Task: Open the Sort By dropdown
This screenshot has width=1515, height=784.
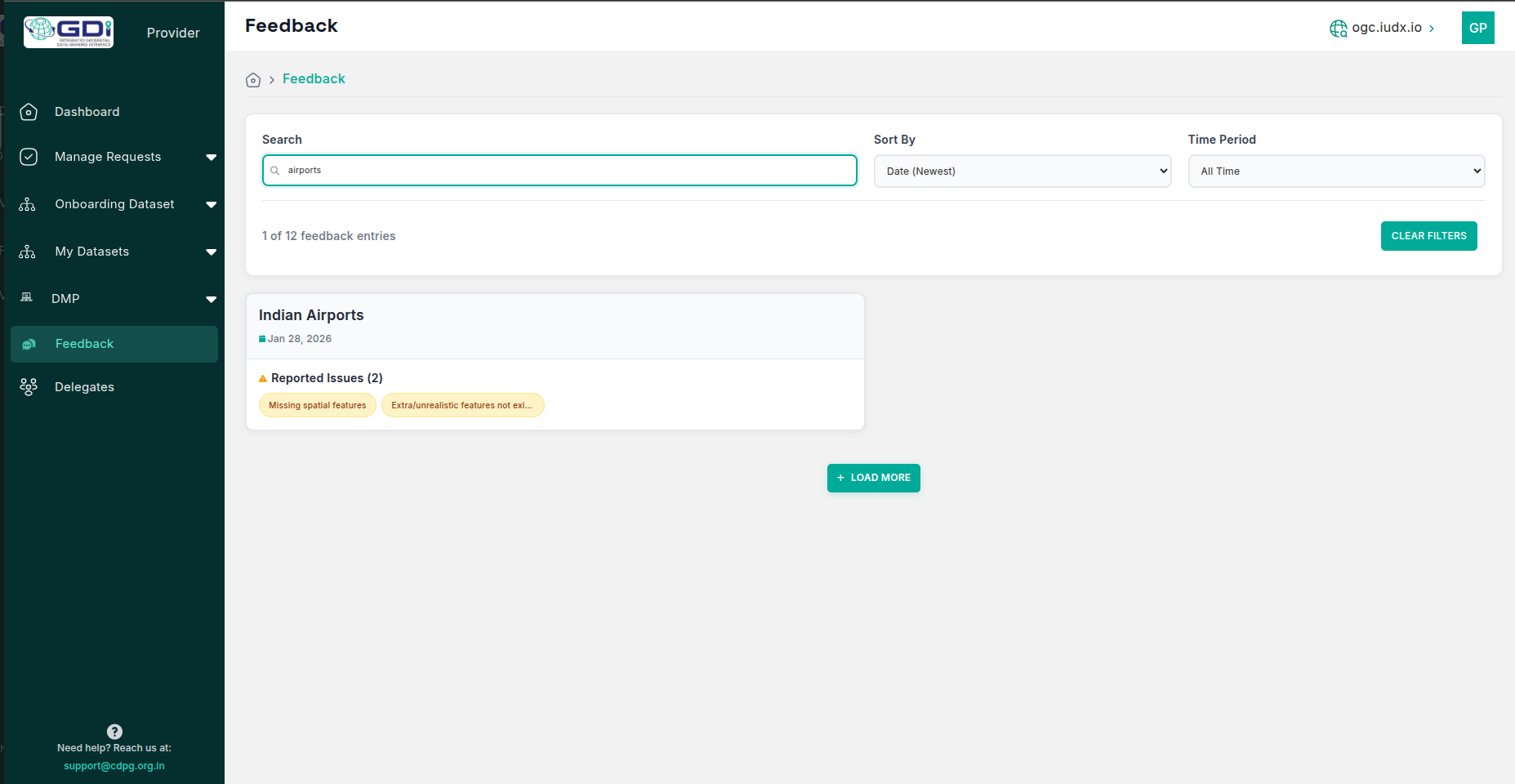Action: click(x=1022, y=171)
